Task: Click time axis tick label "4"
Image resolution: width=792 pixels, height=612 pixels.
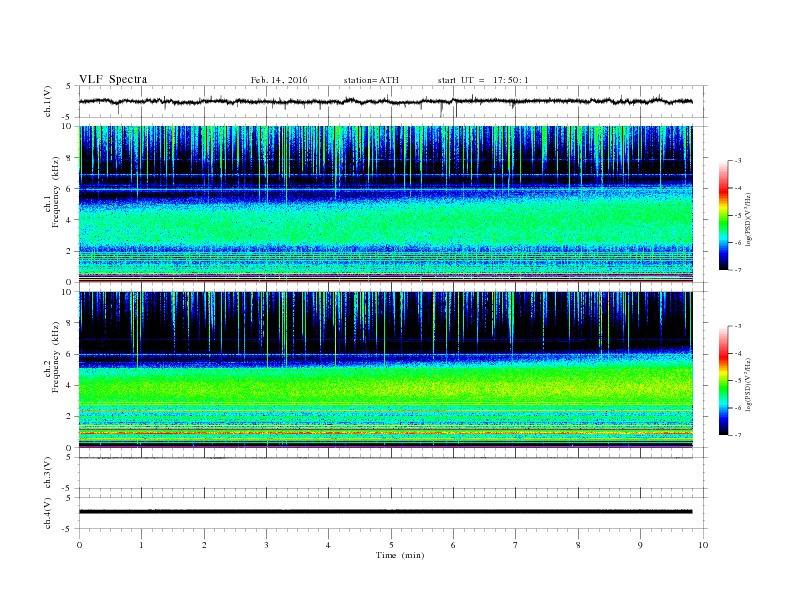Action: point(328,545)
